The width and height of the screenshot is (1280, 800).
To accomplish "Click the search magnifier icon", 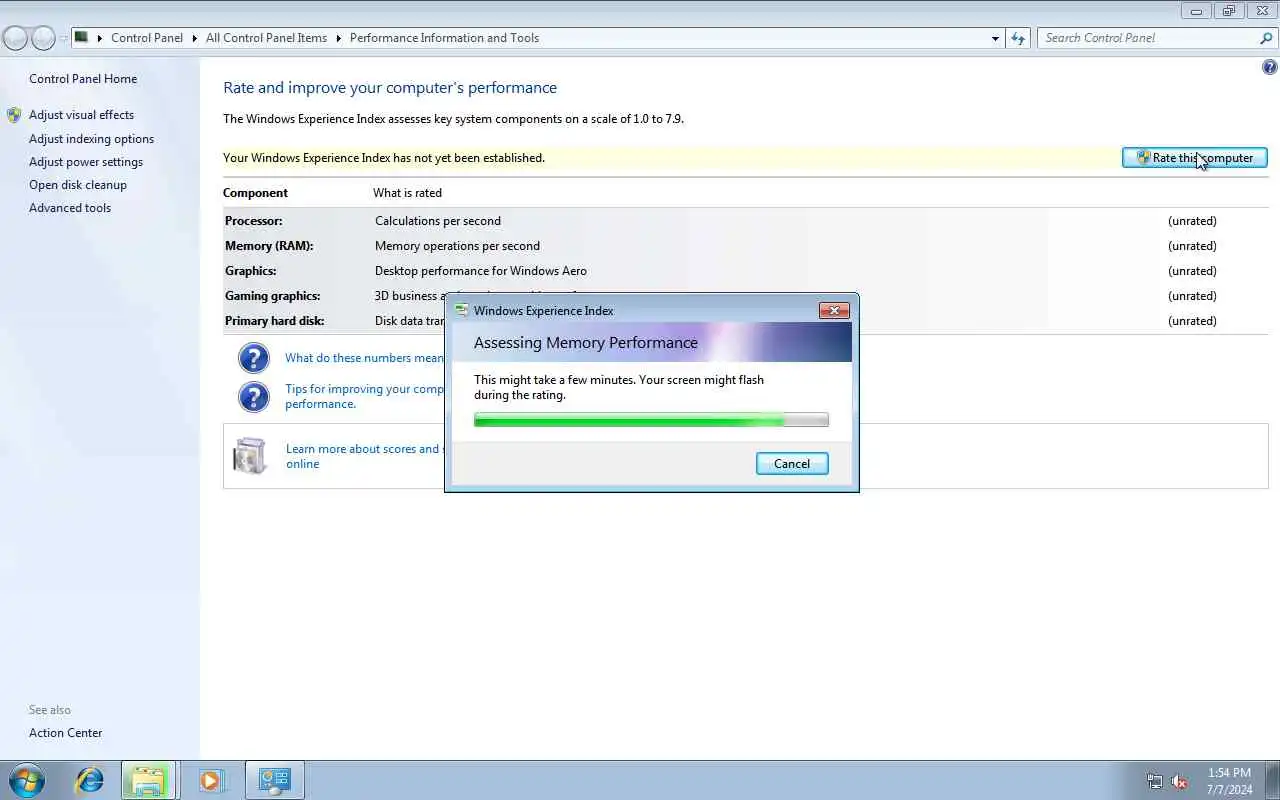I will click(1266, 38).
